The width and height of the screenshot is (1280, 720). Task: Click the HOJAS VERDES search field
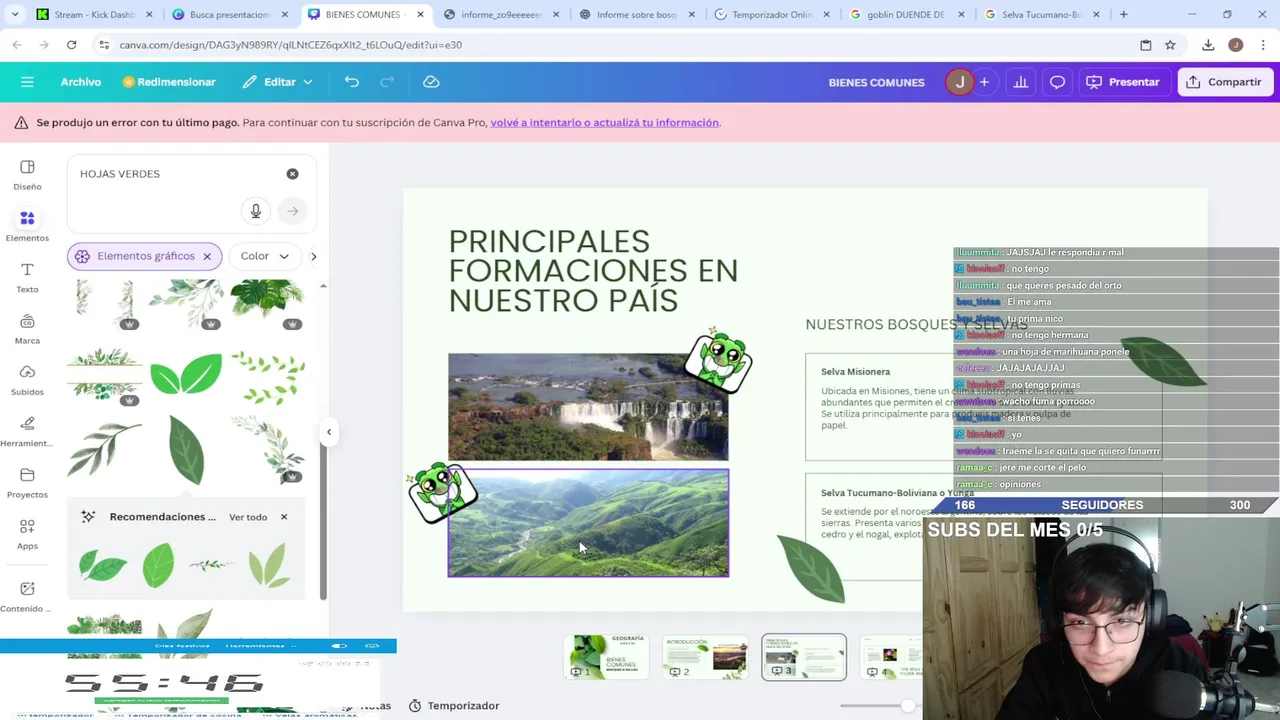175,174
